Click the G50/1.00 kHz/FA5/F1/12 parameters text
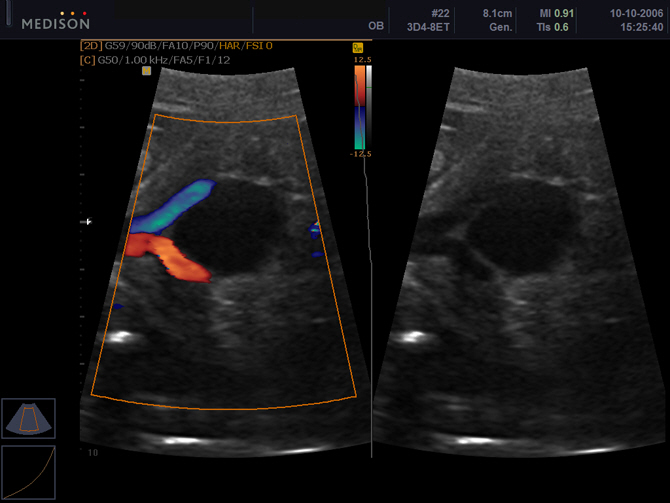 click(x=164, y=60)
